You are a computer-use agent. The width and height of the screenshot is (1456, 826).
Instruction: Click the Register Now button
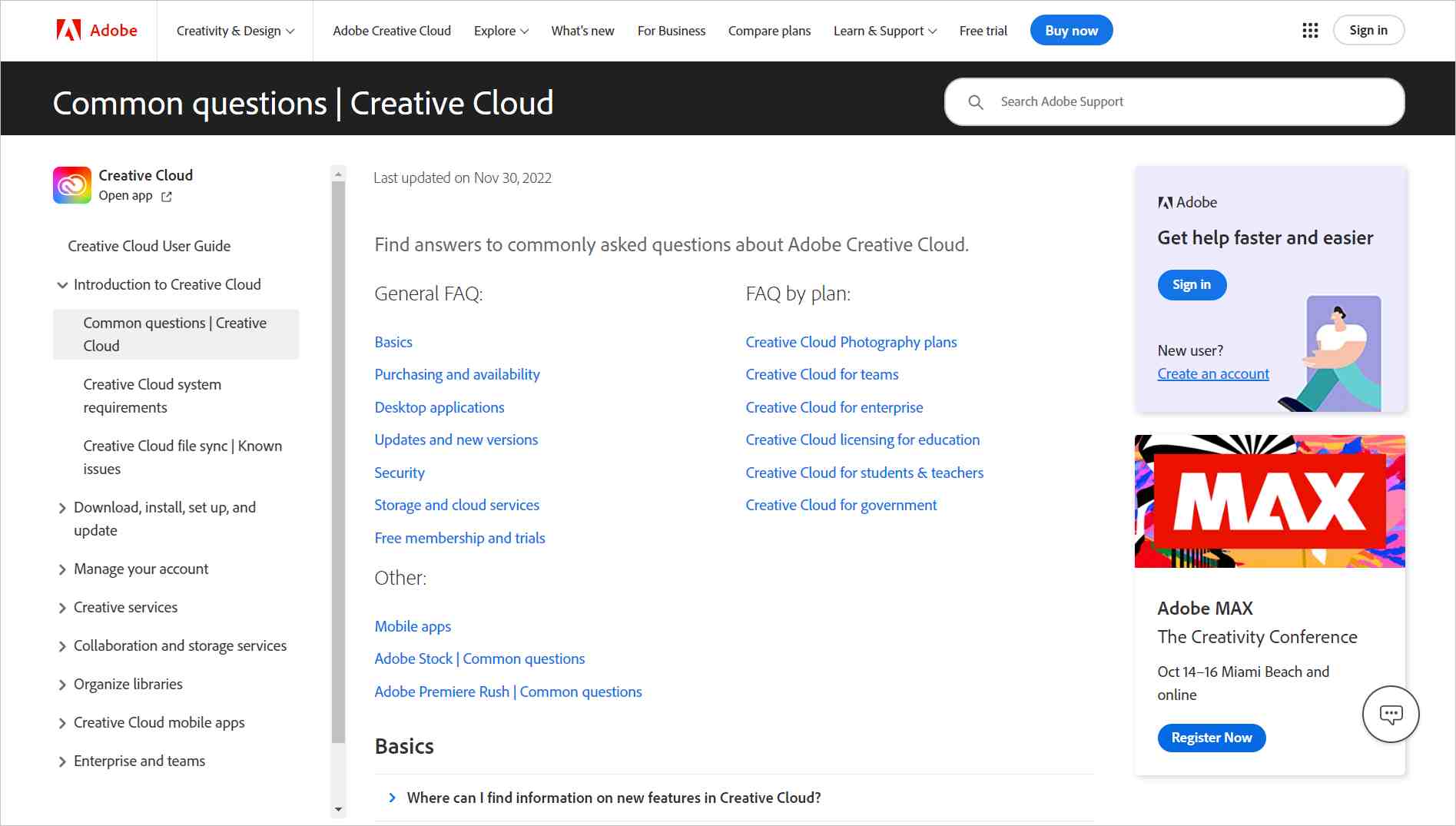click(1212, 738)
